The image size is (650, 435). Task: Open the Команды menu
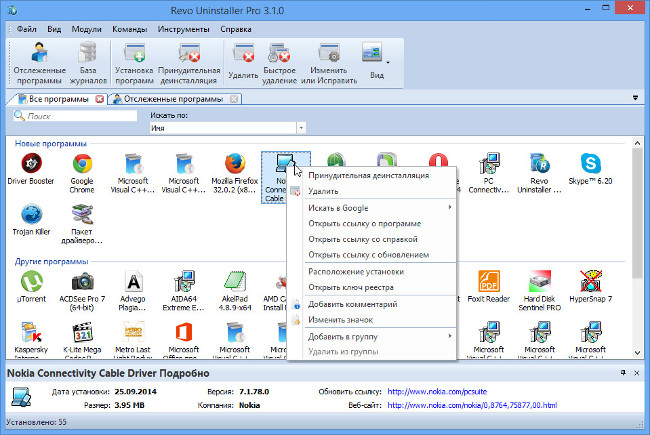pos(130,29)
